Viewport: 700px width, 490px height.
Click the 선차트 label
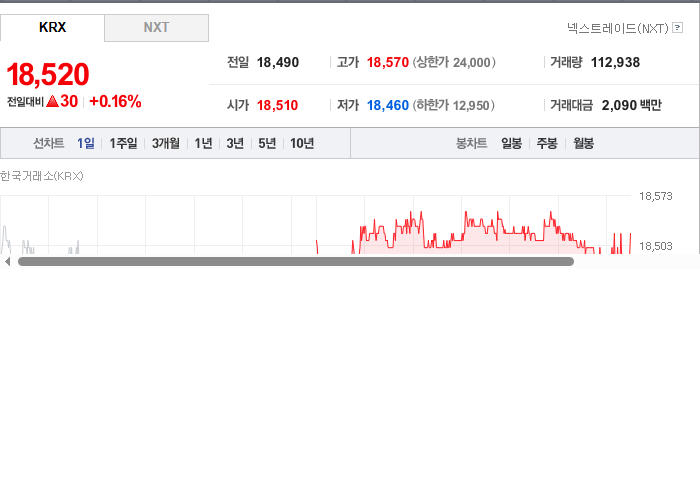[x=49, y=143]
